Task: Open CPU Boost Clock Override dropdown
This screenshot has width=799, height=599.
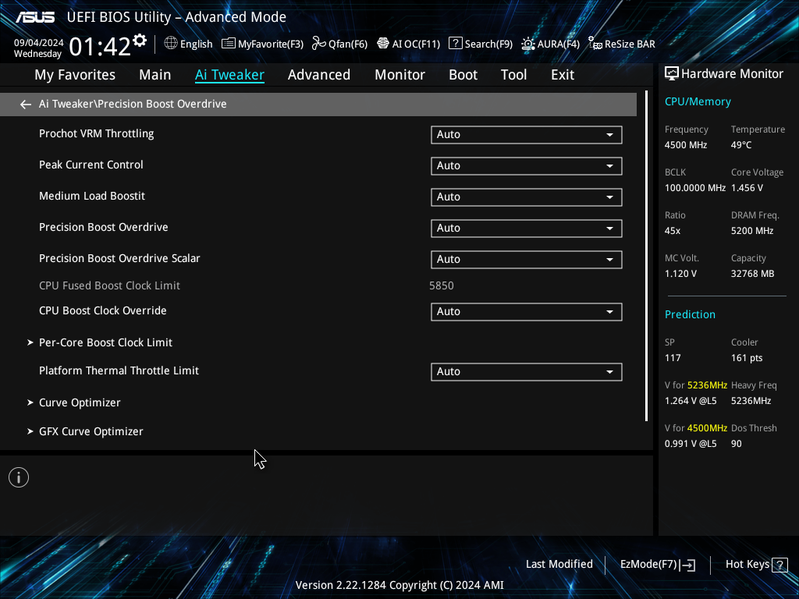Action: pos(526,311)
